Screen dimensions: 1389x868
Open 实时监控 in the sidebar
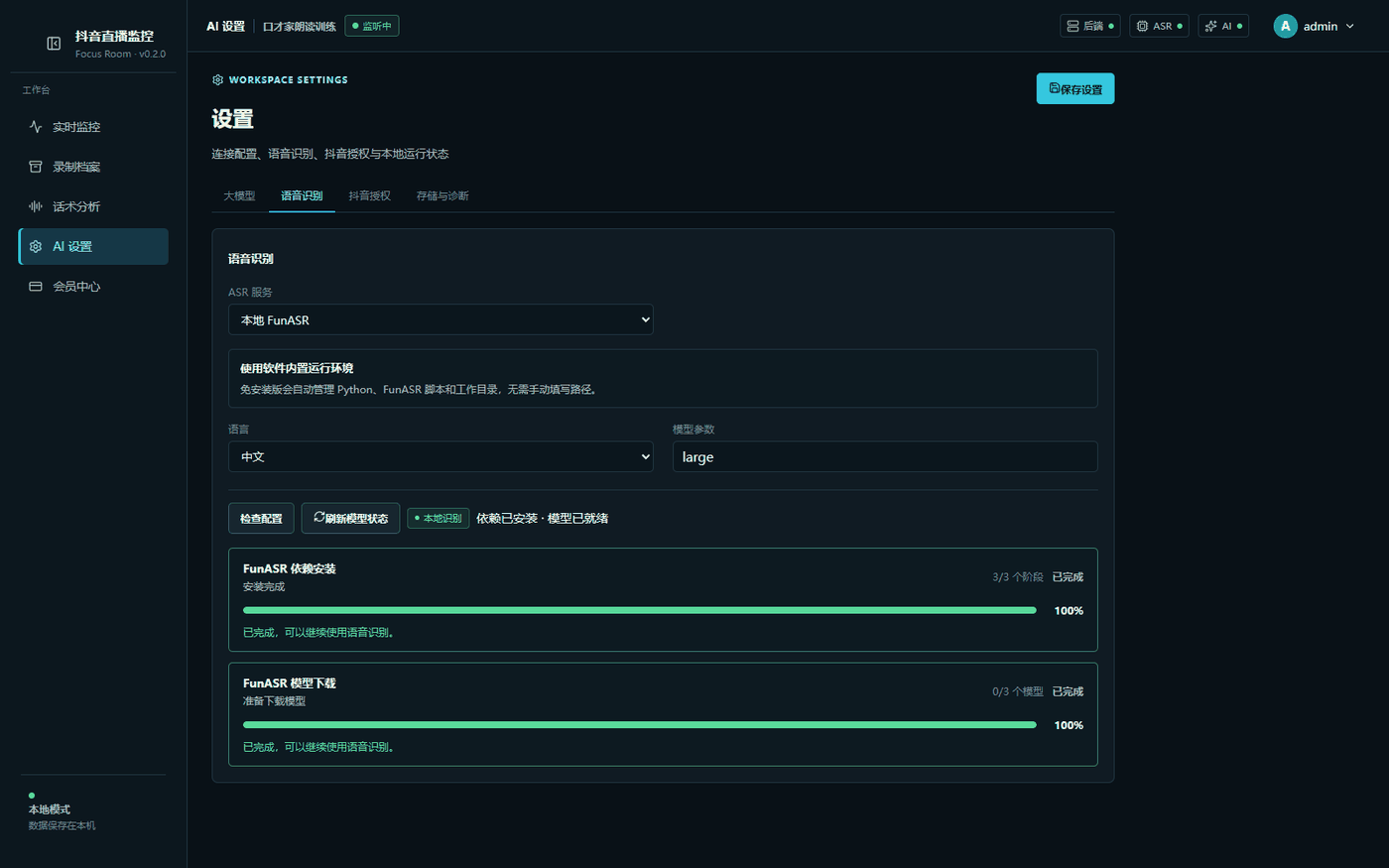[93, 127]
